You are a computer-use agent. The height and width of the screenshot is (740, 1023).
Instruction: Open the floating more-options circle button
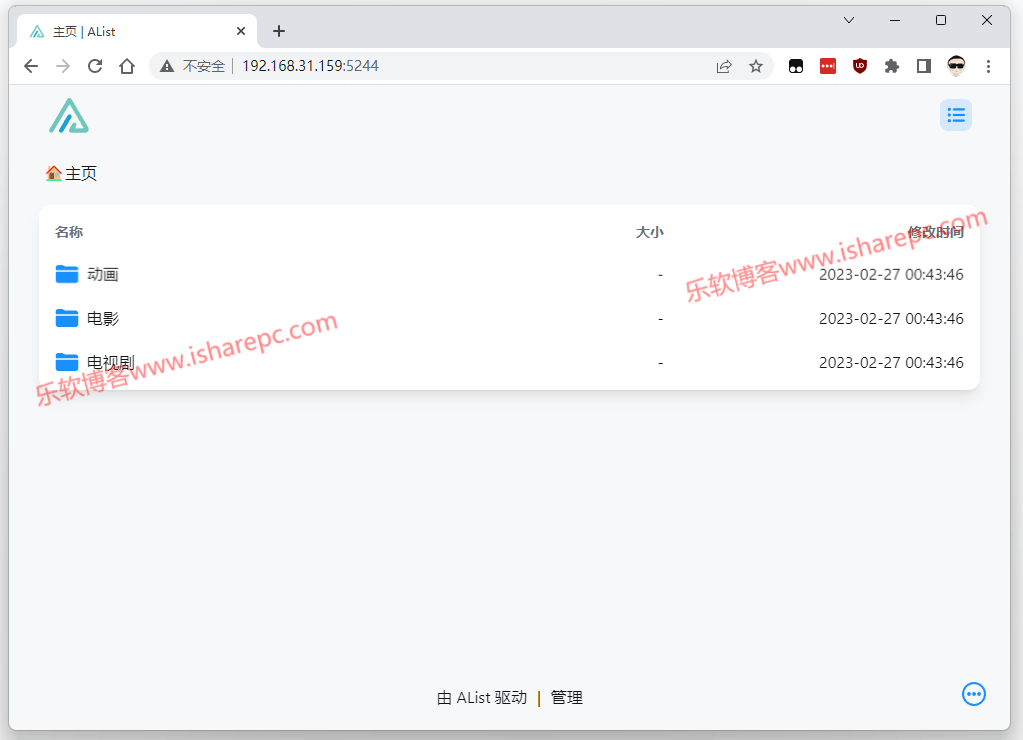(973, 694)
